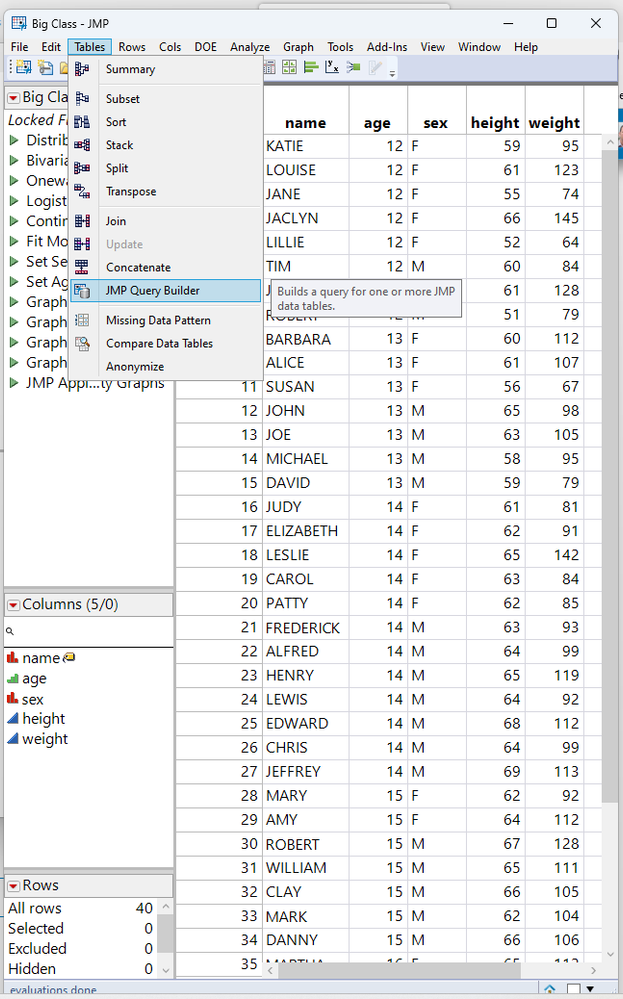Choose Compare Data Tables
This screenshot has width=623, height=999.
point(166,343)
